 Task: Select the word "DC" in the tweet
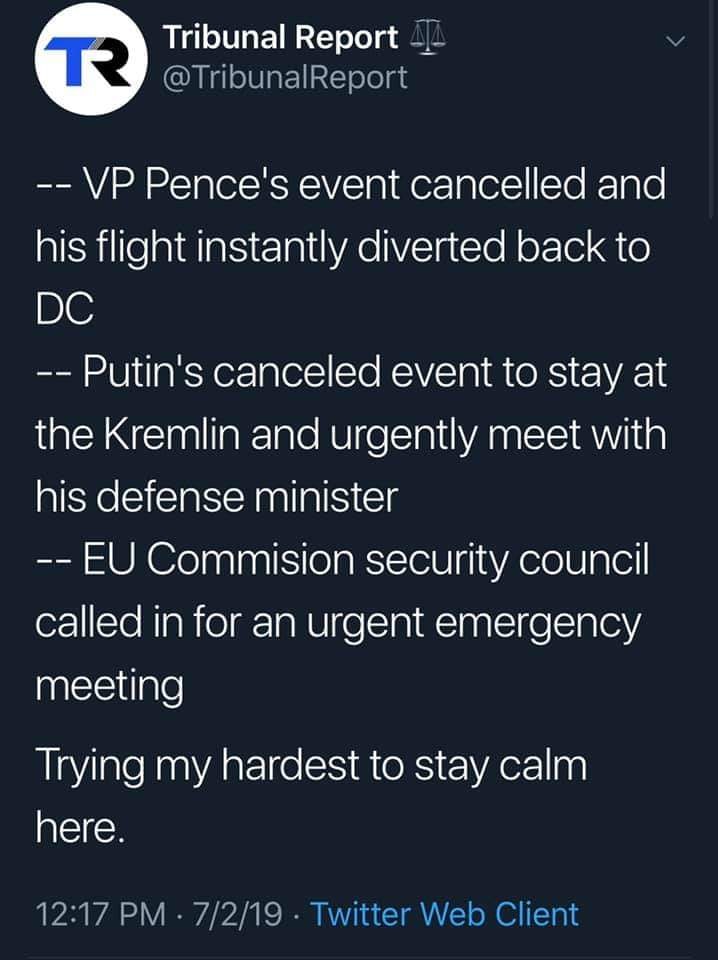65,310
